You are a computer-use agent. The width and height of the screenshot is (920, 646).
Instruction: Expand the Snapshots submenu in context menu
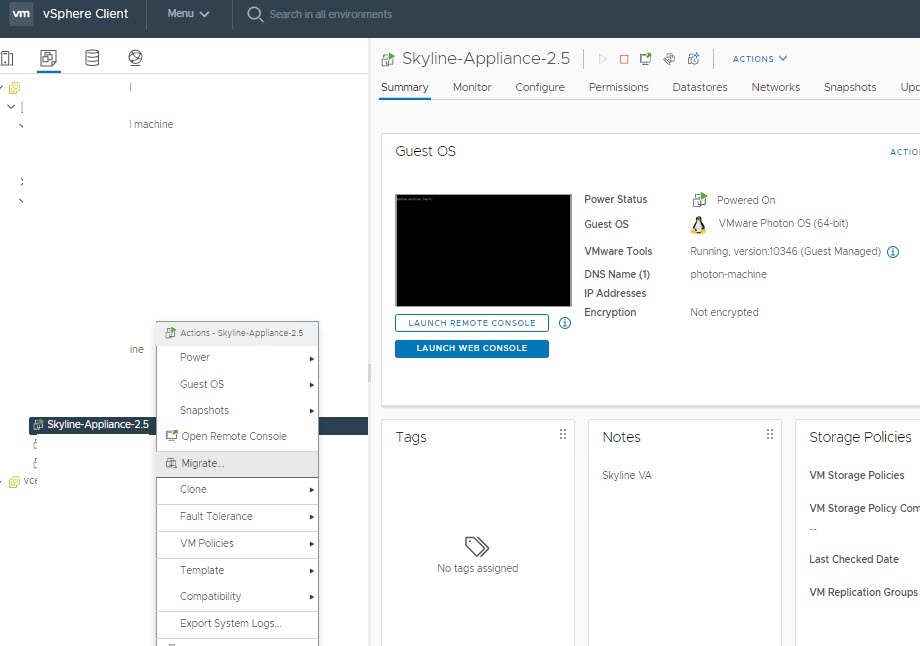tap(237, 411)
